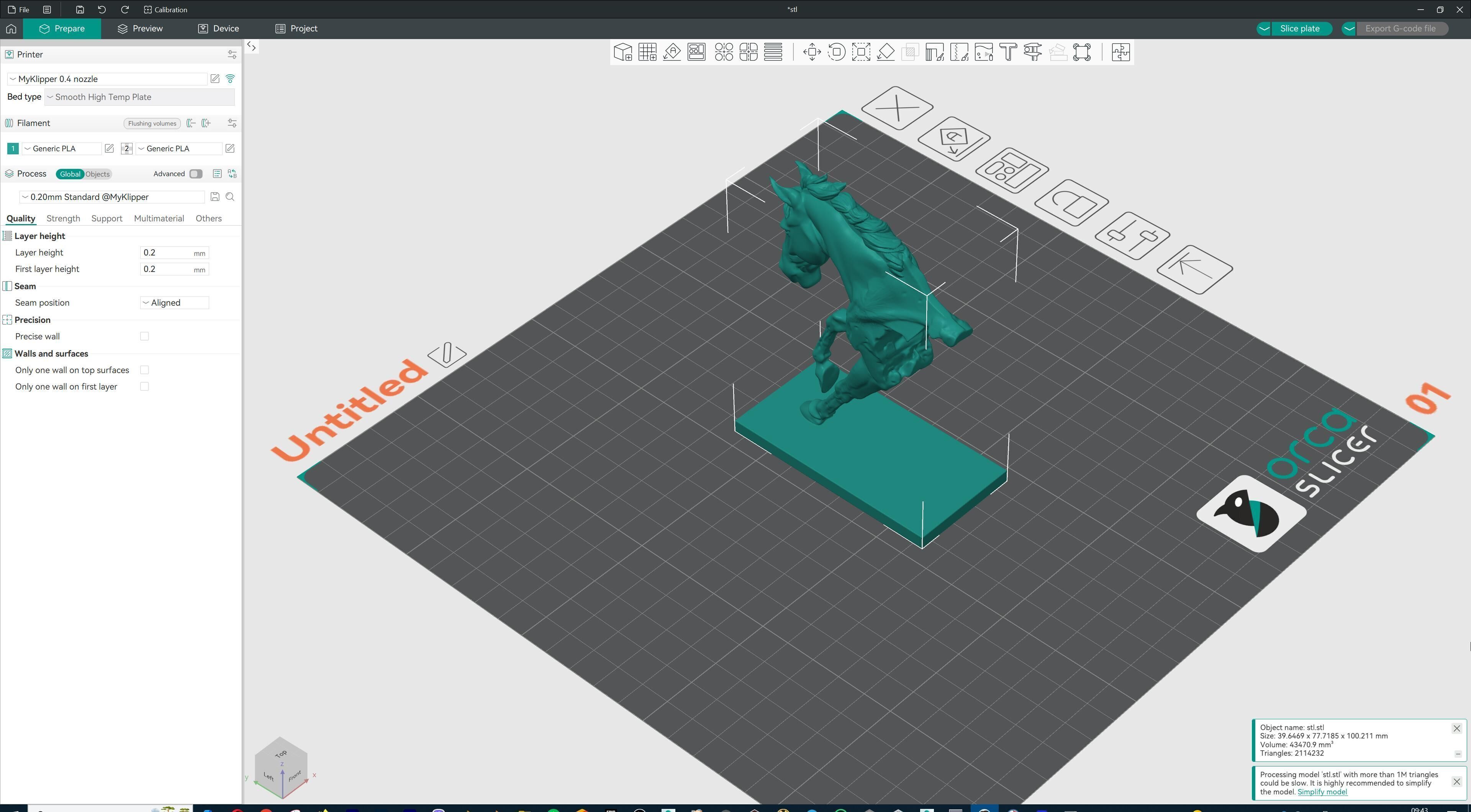
Task: Open the File menu
Action: point(19,10)
